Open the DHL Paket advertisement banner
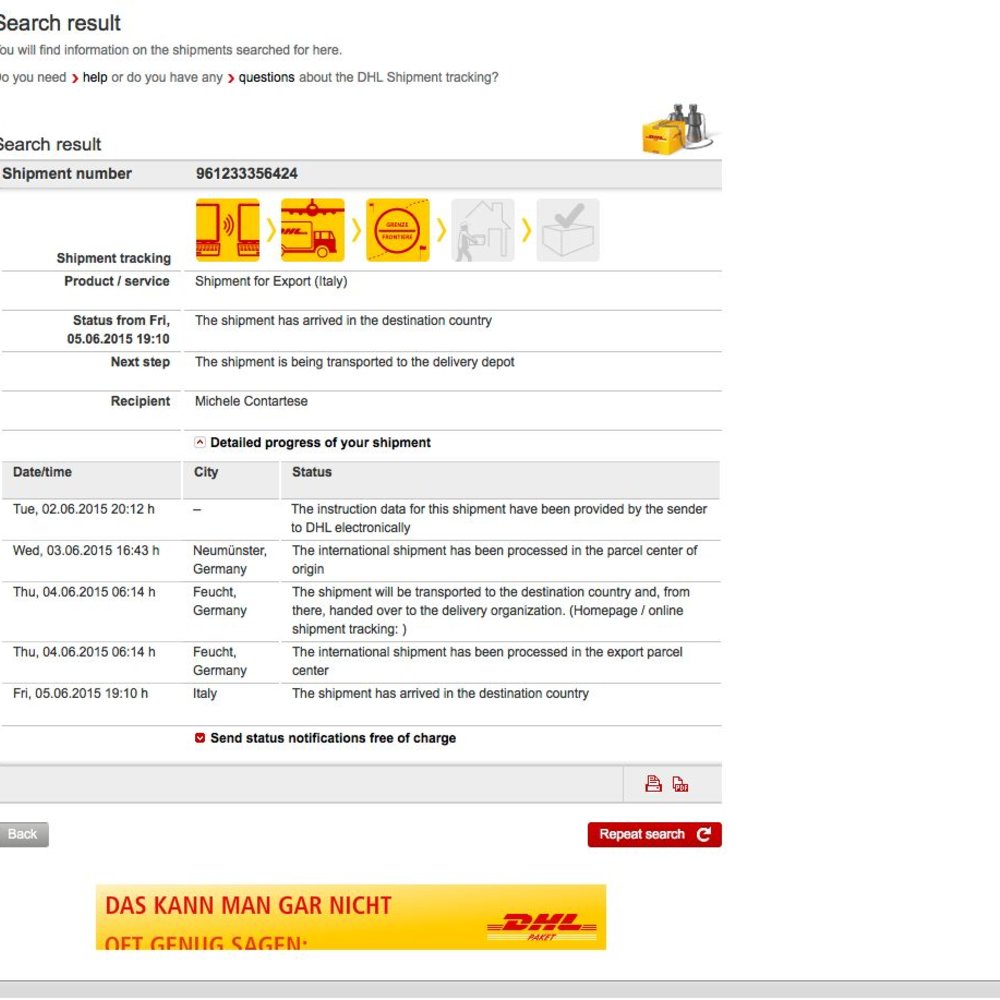The image size is (1000, 1000). [x=351, y=917]
